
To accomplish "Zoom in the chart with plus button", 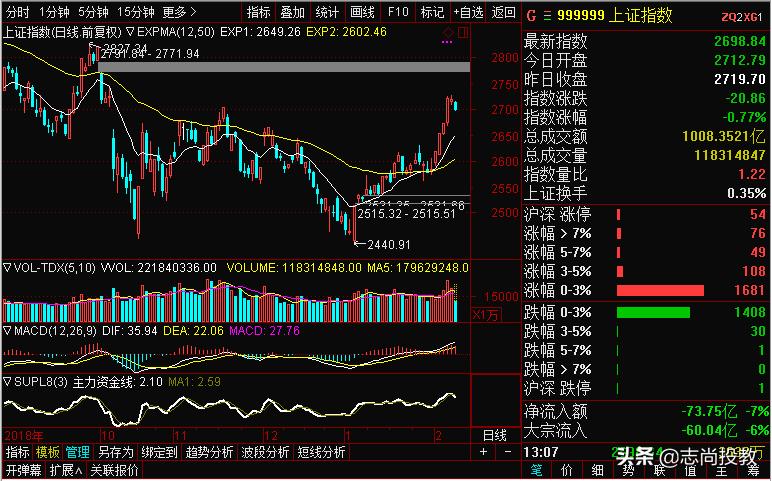I will [483, 451].
